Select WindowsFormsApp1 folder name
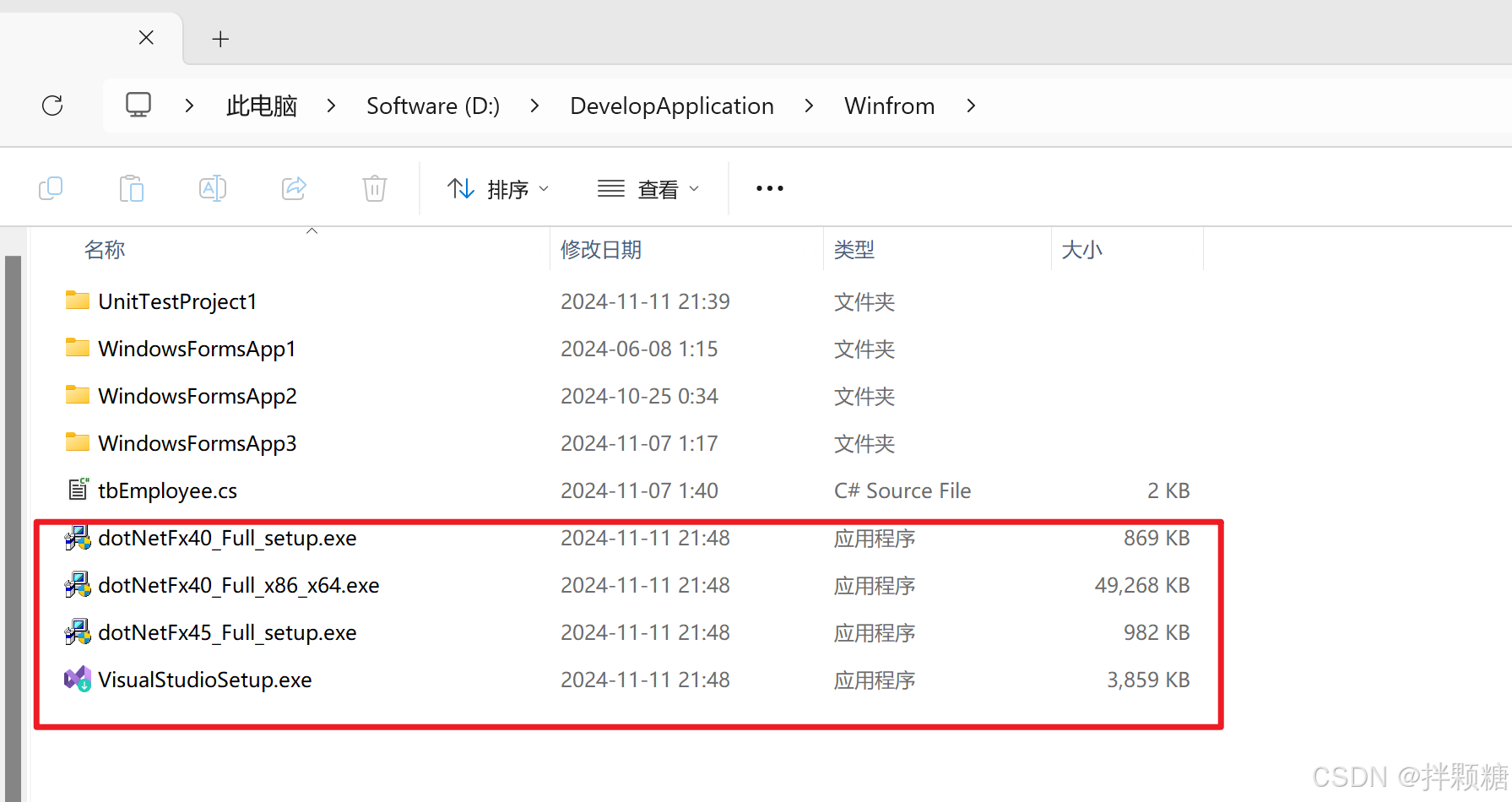Screen dimensions: 1512x802 pyautogui.click(x=197, y=349)
